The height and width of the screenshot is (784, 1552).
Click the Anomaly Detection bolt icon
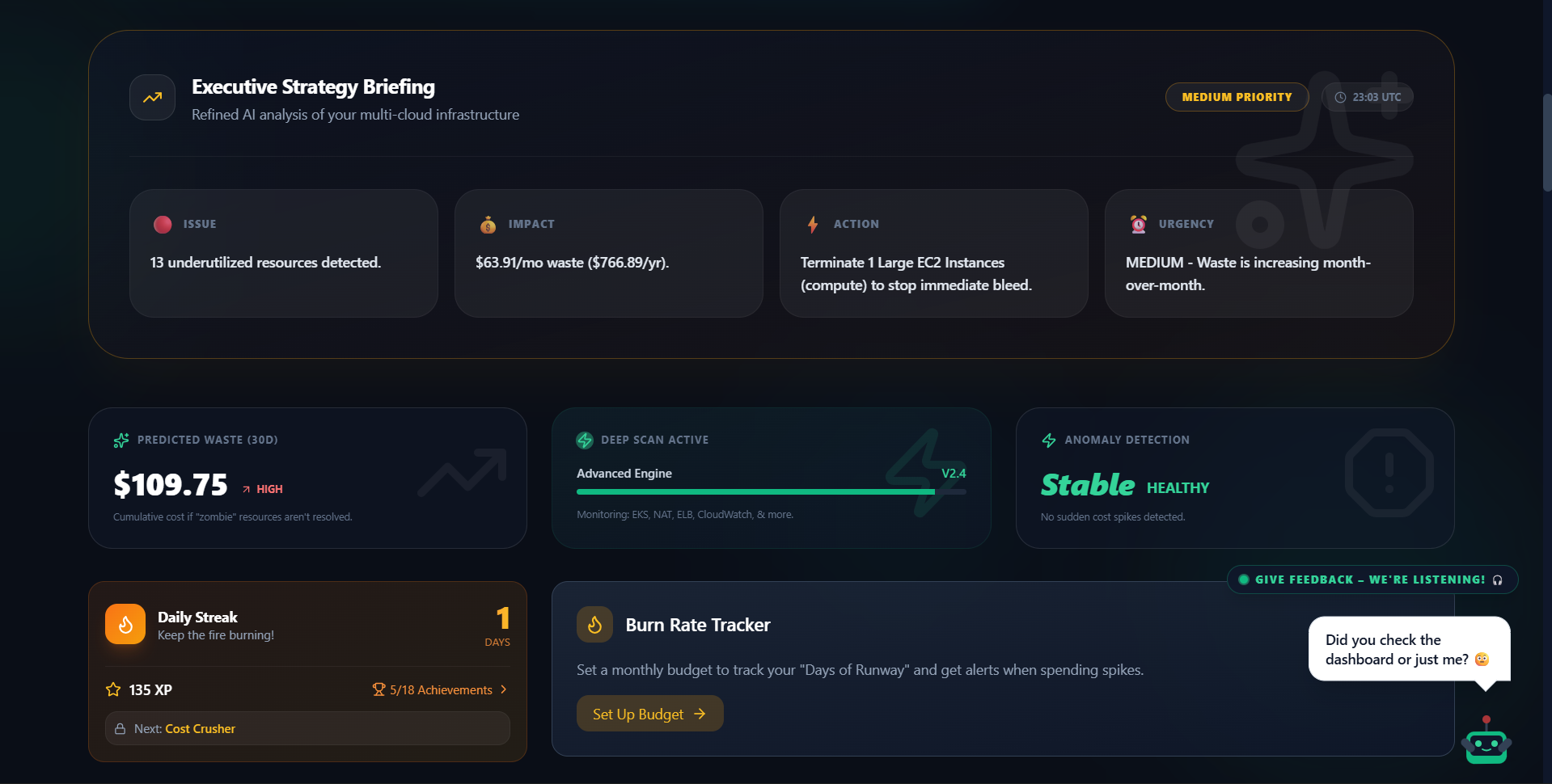(1049, 440)
